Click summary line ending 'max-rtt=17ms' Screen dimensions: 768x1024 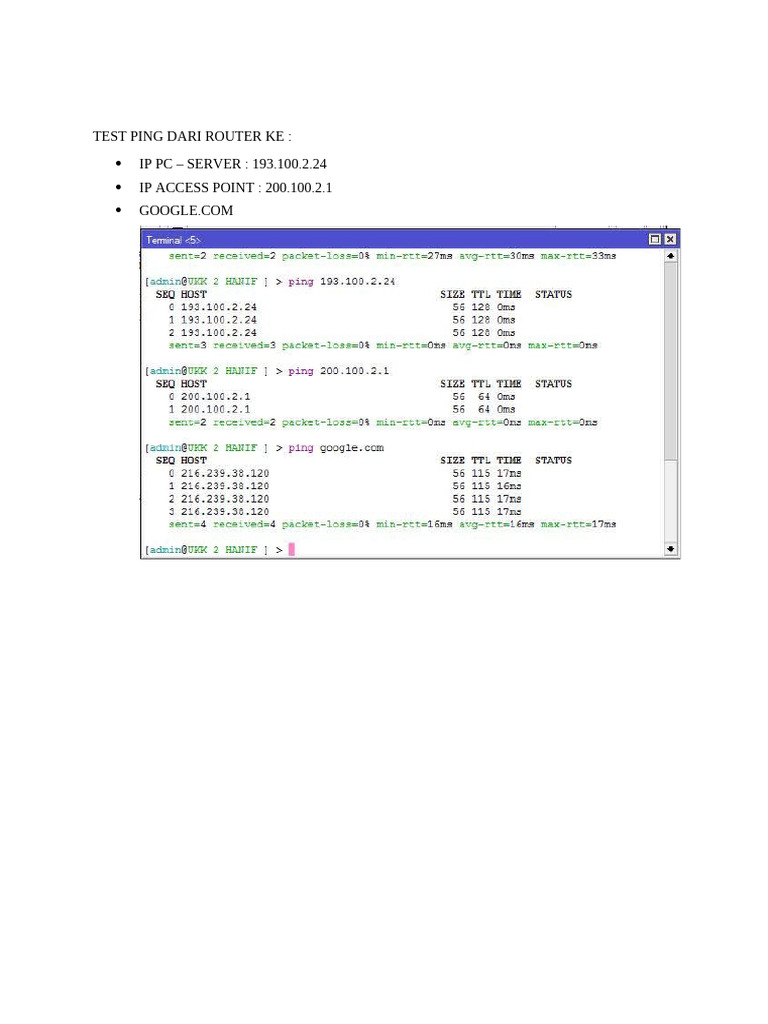[x=392, y=524]
